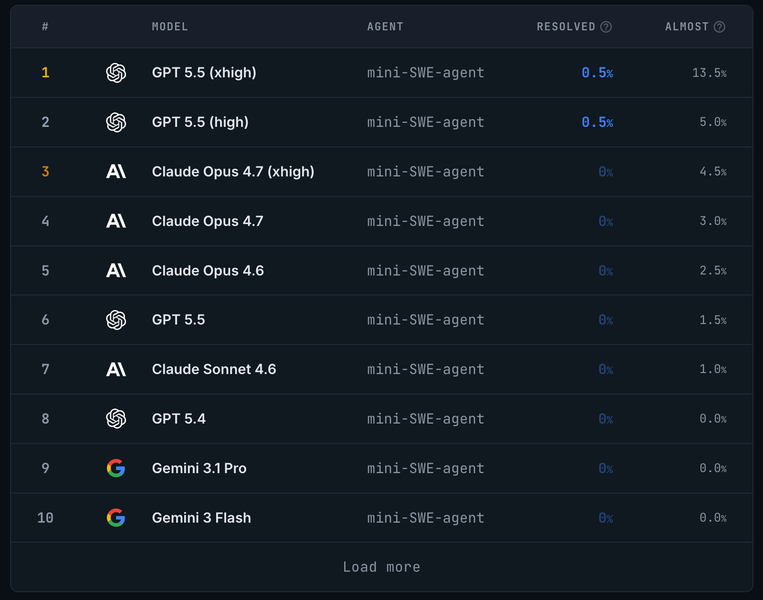Click the Google logo beside Gemini 3.1 Pro
Image resolution: width=763 pixels, height=600 pixels.
[x=116, y=468]
